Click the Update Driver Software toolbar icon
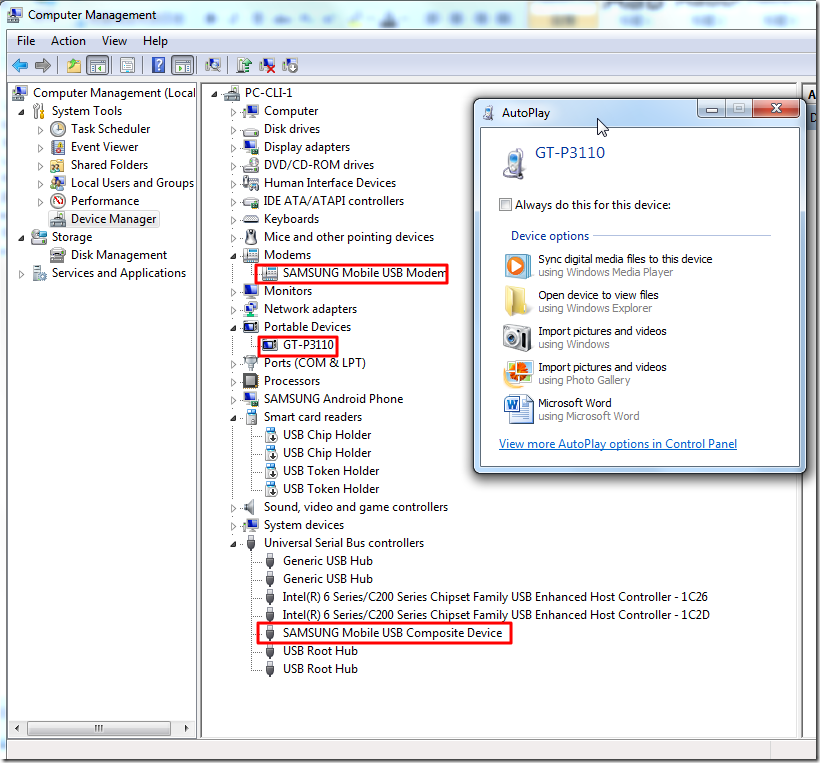This screenshot has height=763, width=820. coord(244,65)
